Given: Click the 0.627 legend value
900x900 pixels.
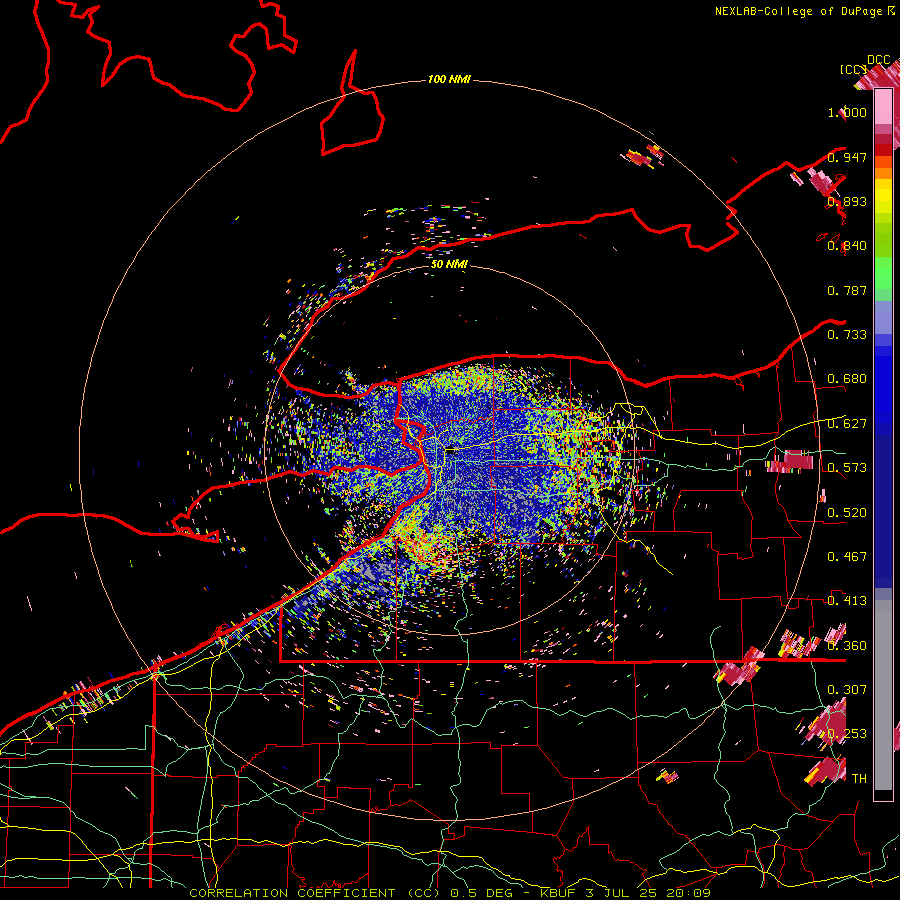Looking at the screenshot, I should coord(847,424).
